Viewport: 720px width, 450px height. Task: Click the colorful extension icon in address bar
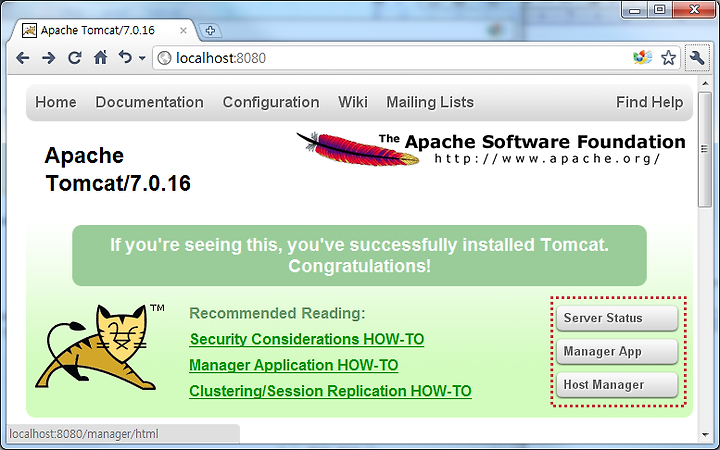642,57
